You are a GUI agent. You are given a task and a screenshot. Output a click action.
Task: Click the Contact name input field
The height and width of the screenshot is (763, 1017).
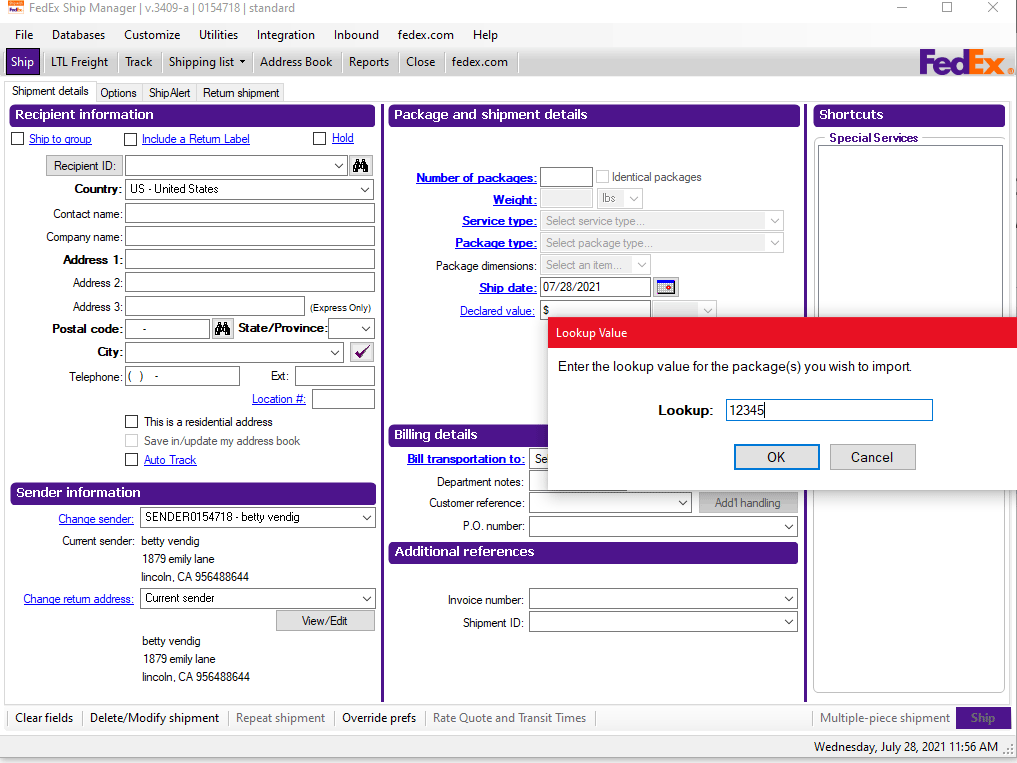(x=250, y=213)
